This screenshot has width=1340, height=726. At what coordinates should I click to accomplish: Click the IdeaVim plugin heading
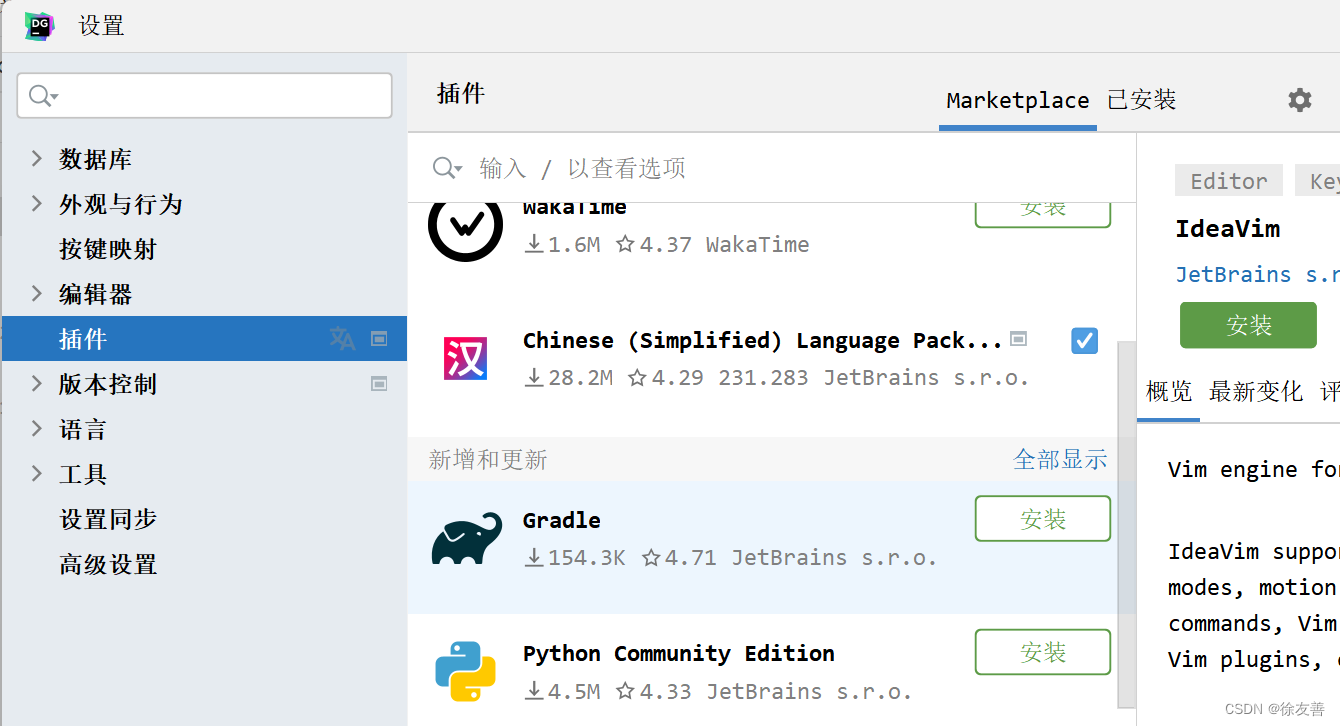click(x=1227, y=228)
